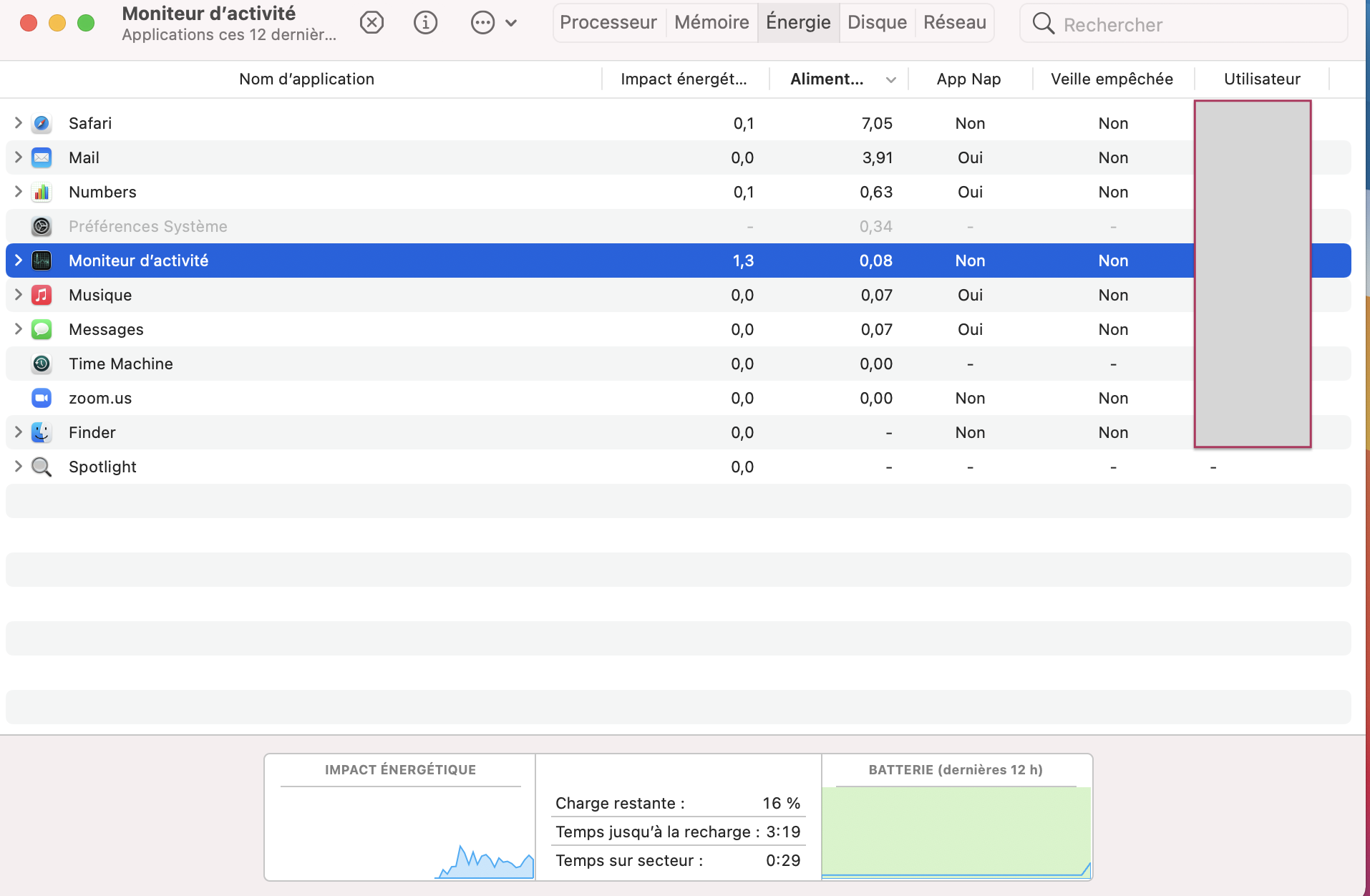The height and width of the screenshot is (896, 1370).
Task: Sort by App Nap column header
Action: point(968,79)
